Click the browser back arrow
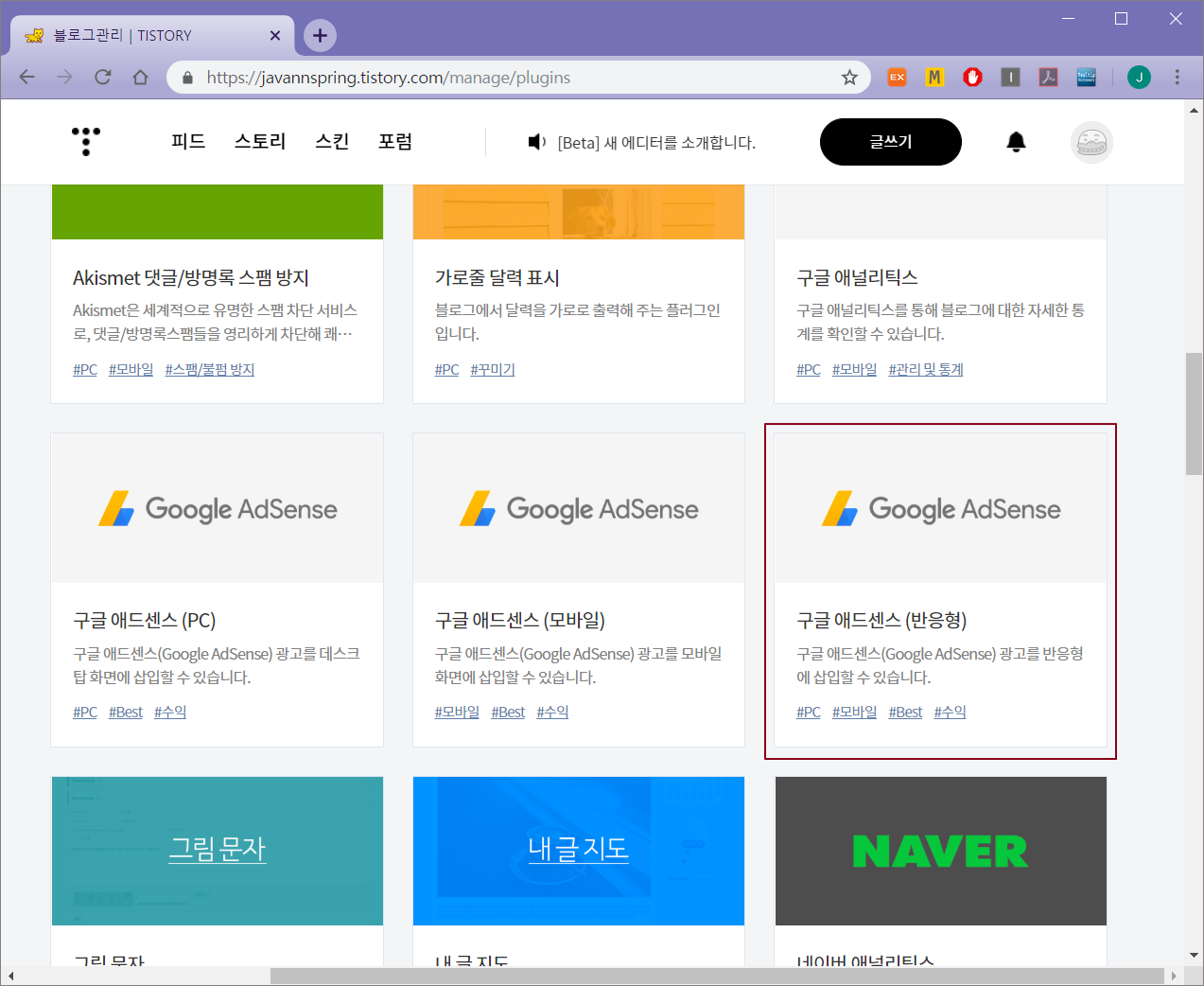This screenshot has height=986, width=1204. click(x=26, y=78)
